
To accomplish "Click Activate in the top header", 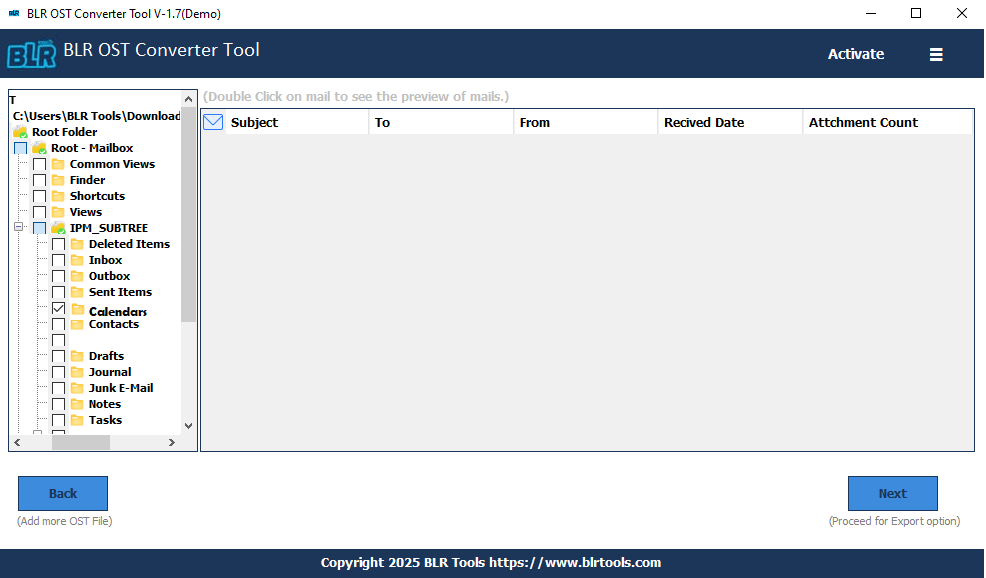I will click(855, 54).
